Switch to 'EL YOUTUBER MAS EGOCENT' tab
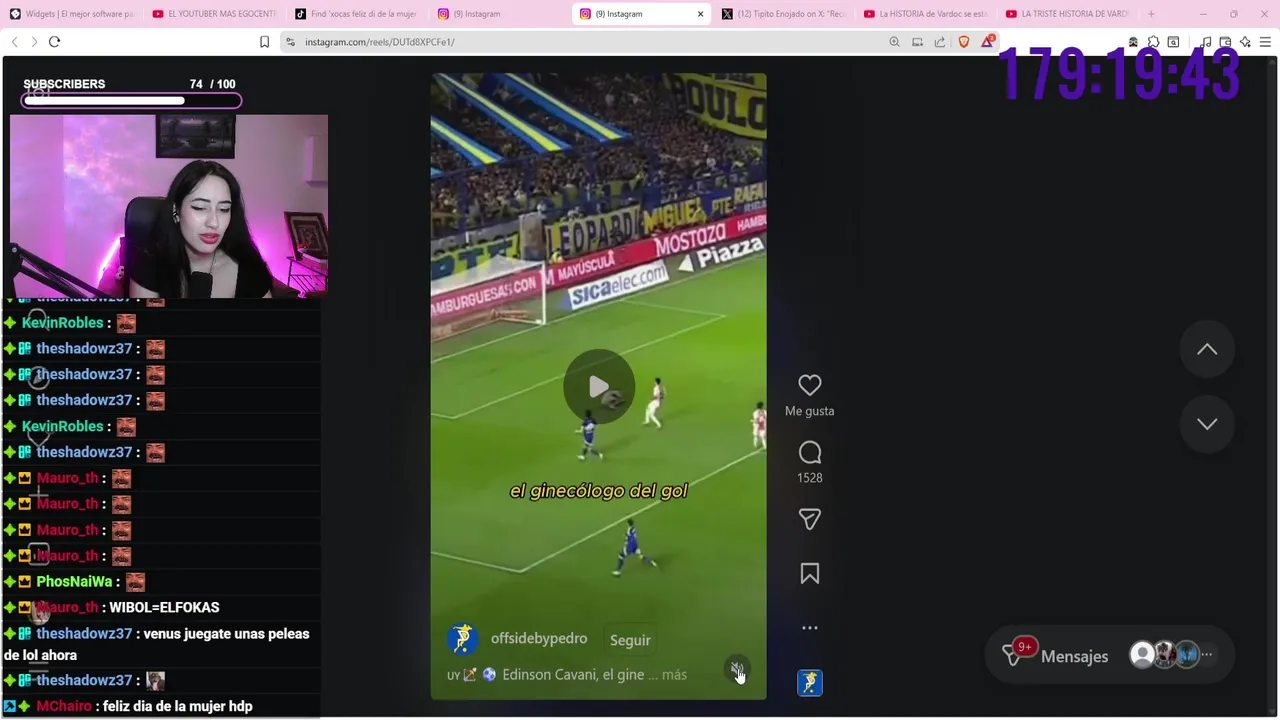 click(214, 14)
